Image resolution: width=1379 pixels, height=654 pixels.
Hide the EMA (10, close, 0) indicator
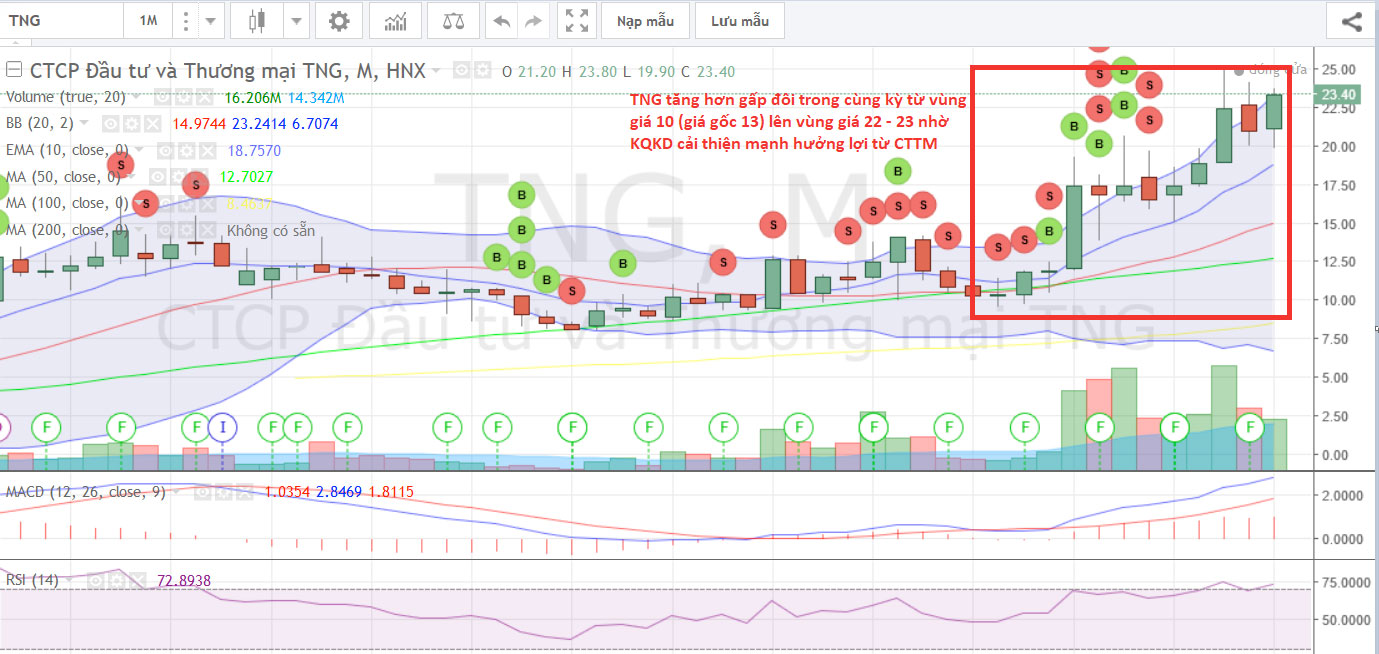click(166, 151)
